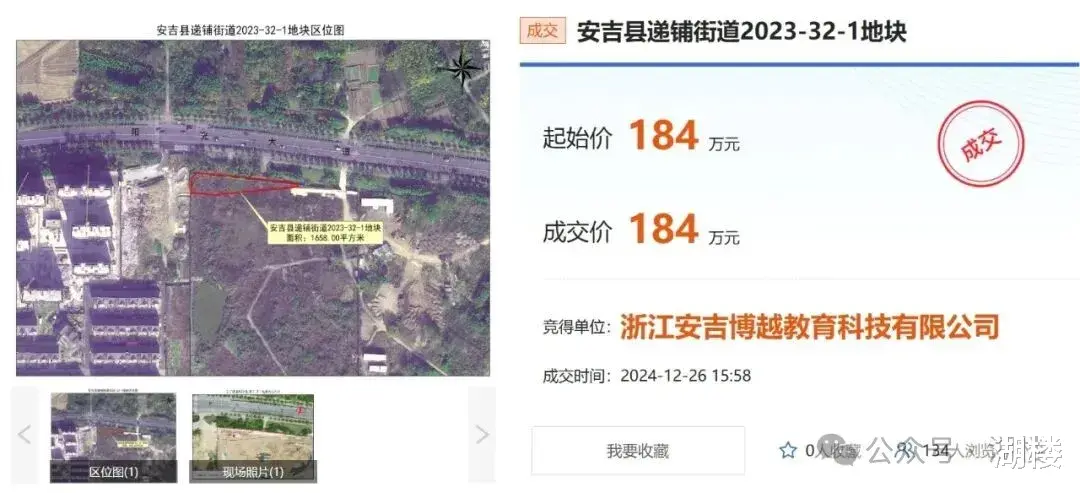The height and width of the screenshot is (493, 1080).
Task: Click the 我要收藏 button
Action: (638, 451)
